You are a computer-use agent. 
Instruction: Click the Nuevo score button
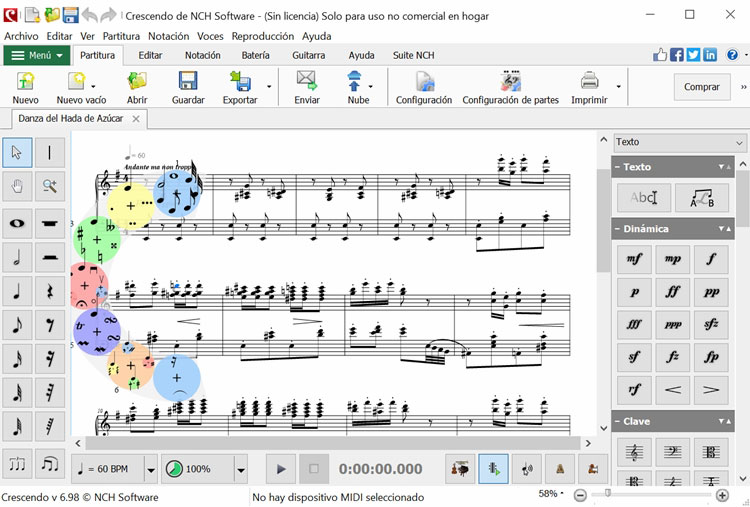tap(25, 87)
